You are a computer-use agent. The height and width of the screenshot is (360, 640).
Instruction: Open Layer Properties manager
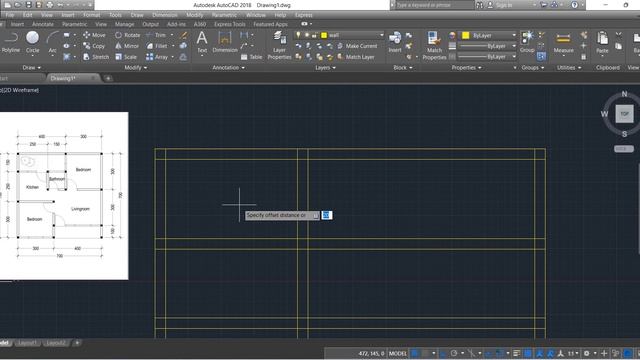coord(279,46)
